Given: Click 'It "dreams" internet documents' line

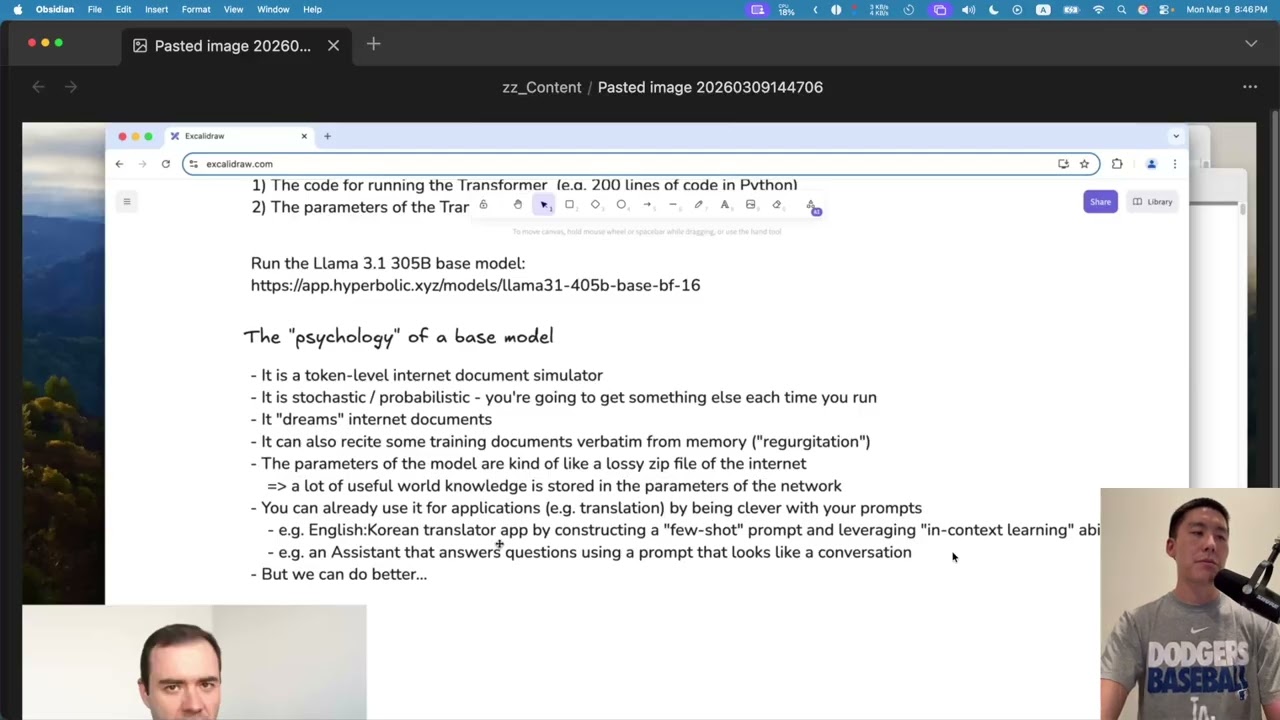Looking at the screenshot, I should (371, 420).
